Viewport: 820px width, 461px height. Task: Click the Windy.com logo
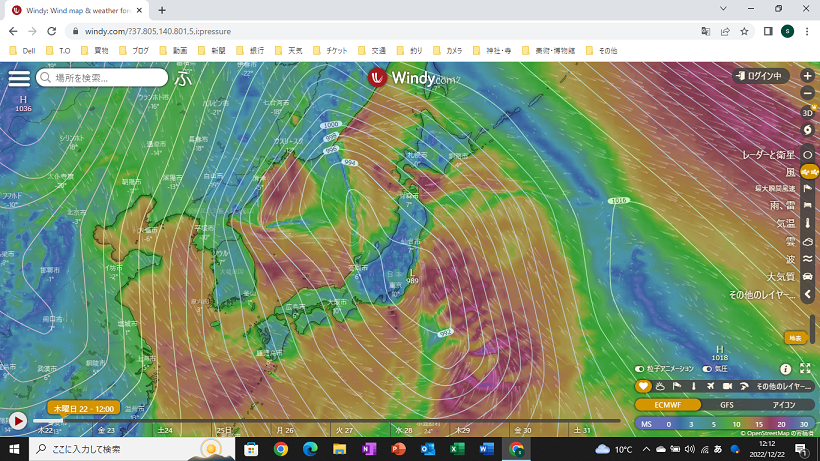pyautogui.click(x=414, y=78)
